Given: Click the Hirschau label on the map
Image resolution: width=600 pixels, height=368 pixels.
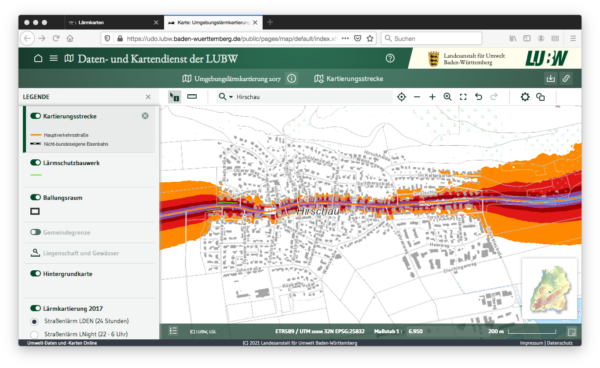Looking at the screenshot, I should [318, 212].
